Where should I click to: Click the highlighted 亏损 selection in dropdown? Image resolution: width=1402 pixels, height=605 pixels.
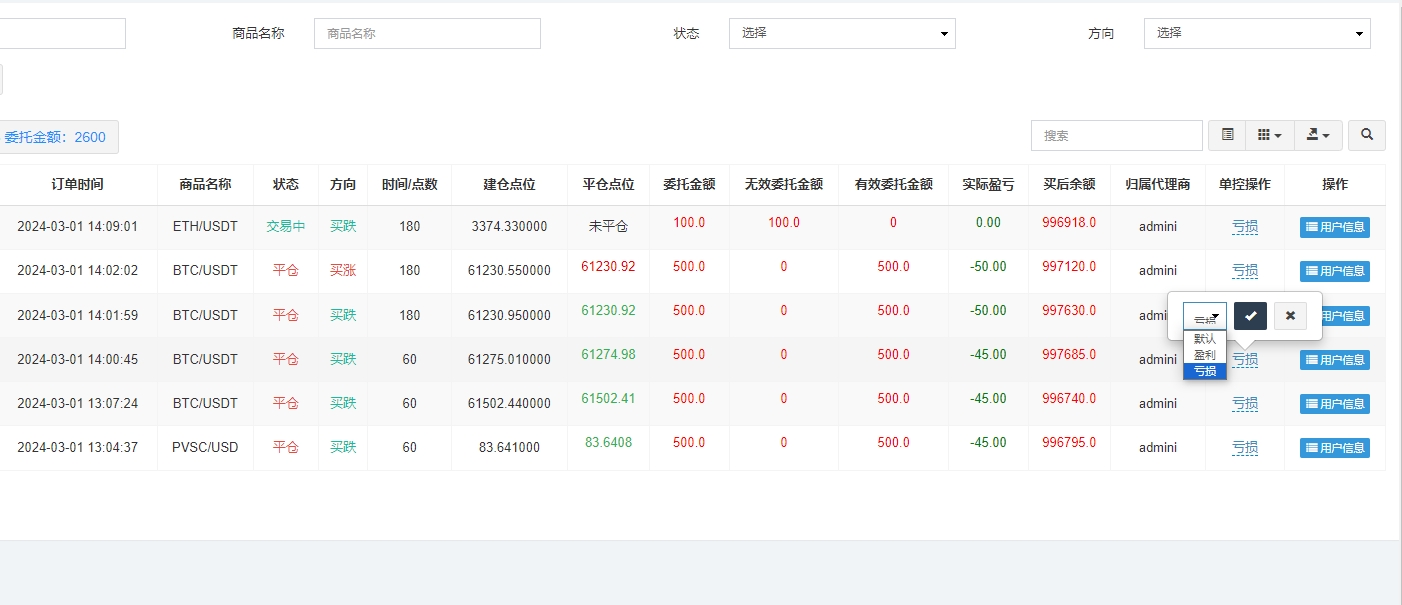(1204, 370)
